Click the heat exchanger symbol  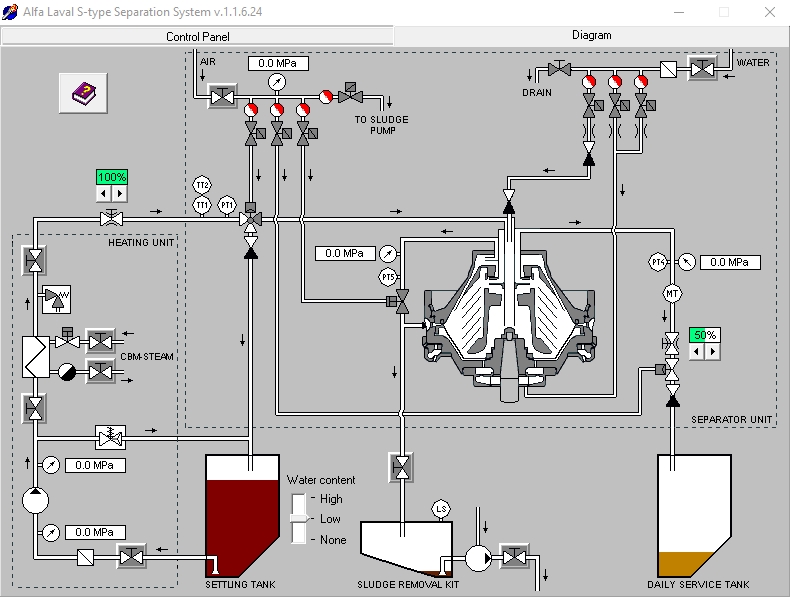point(36,357)
